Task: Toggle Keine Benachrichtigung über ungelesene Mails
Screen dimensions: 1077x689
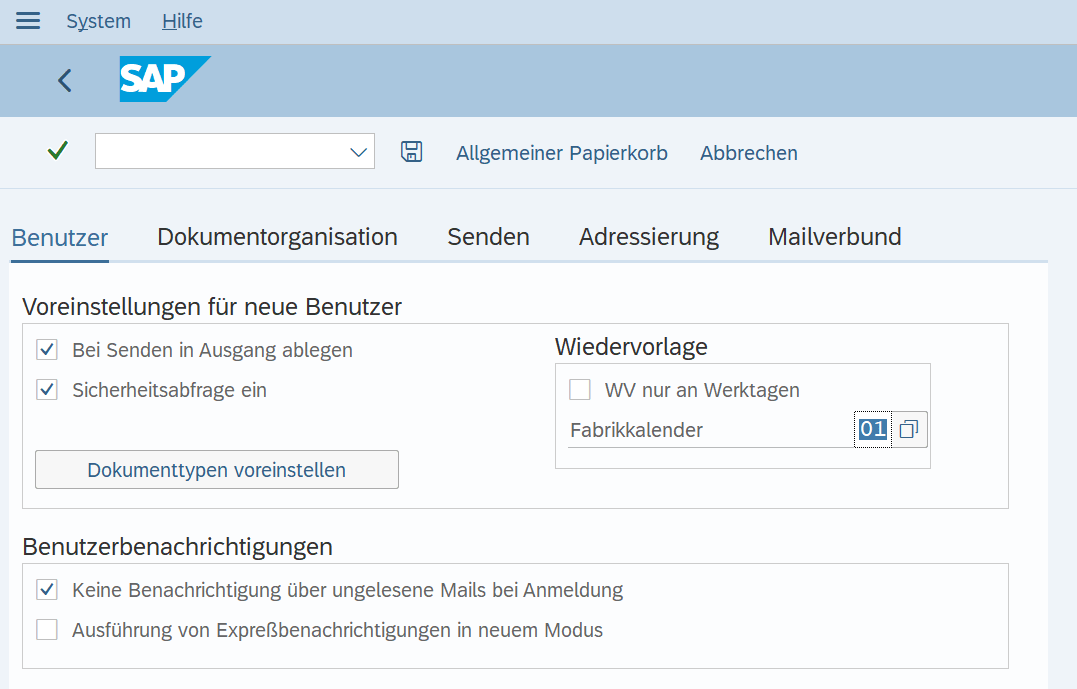Action: (47, 589)
